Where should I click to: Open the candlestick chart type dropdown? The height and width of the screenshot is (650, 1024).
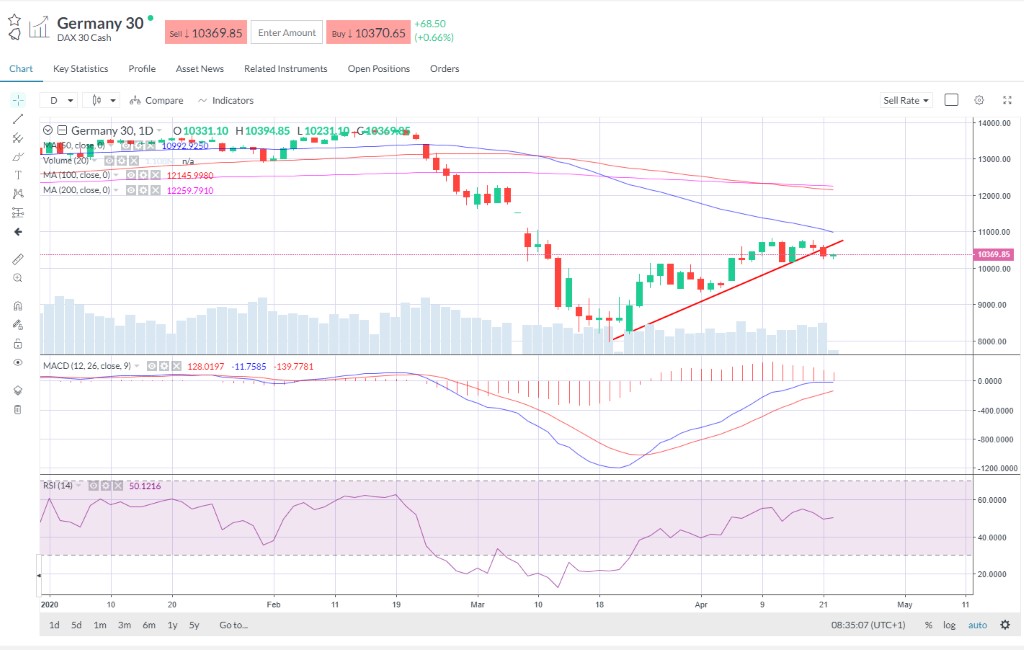point(102,100)
